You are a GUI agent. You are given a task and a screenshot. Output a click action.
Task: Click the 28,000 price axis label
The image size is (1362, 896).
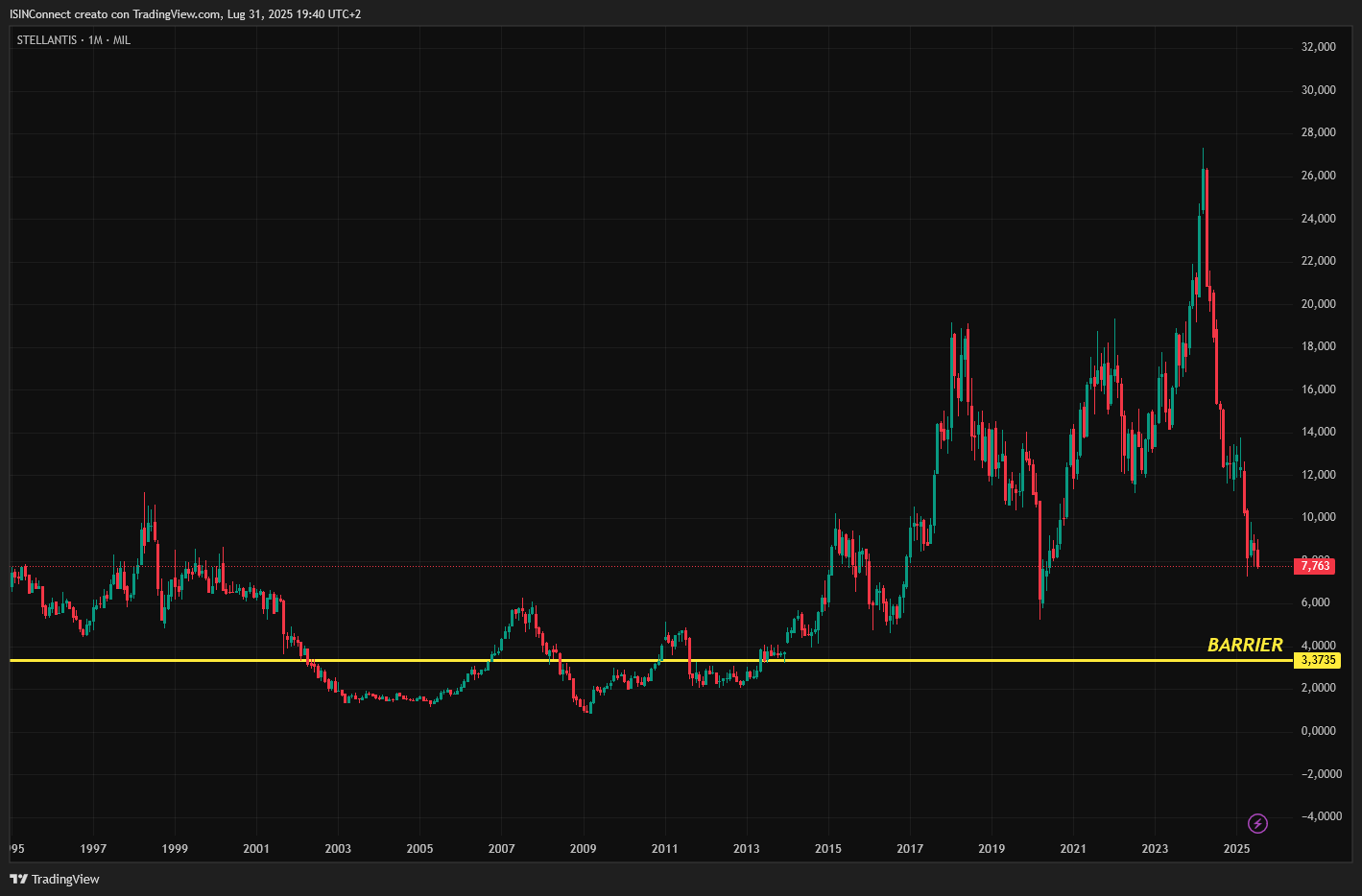tap(1319, 132)
